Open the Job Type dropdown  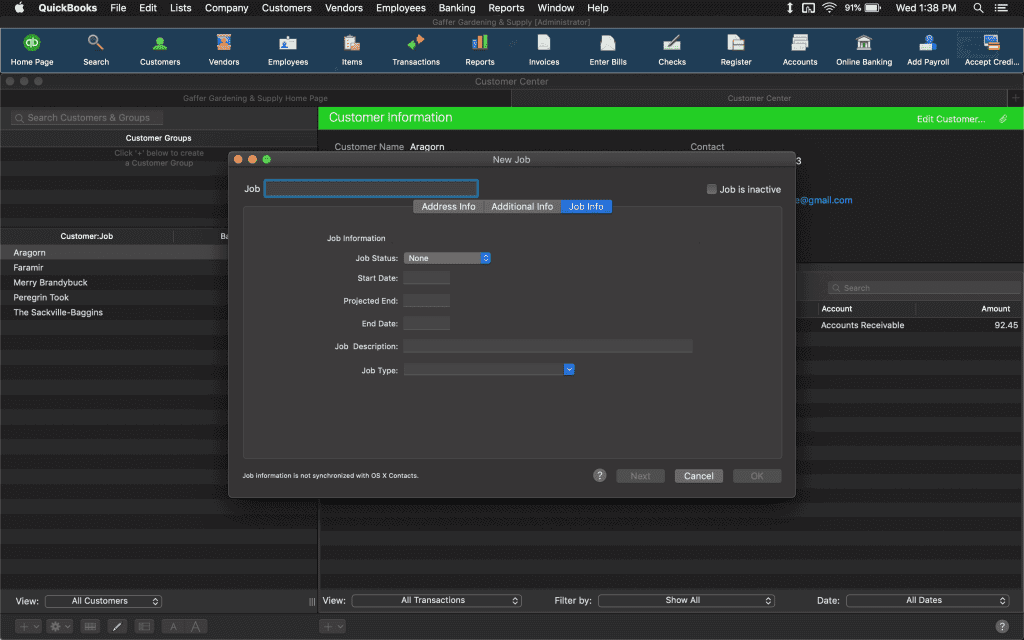pyautogui.click(x=489, y=370)
